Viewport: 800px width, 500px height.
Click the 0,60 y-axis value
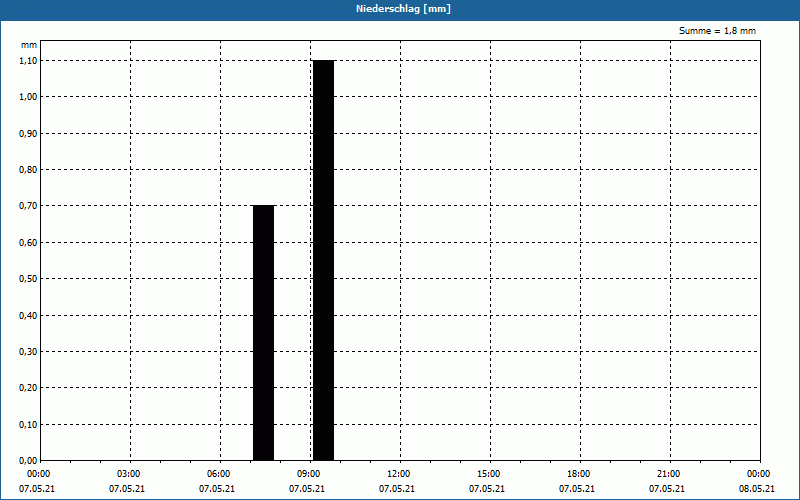click(28, 243)
